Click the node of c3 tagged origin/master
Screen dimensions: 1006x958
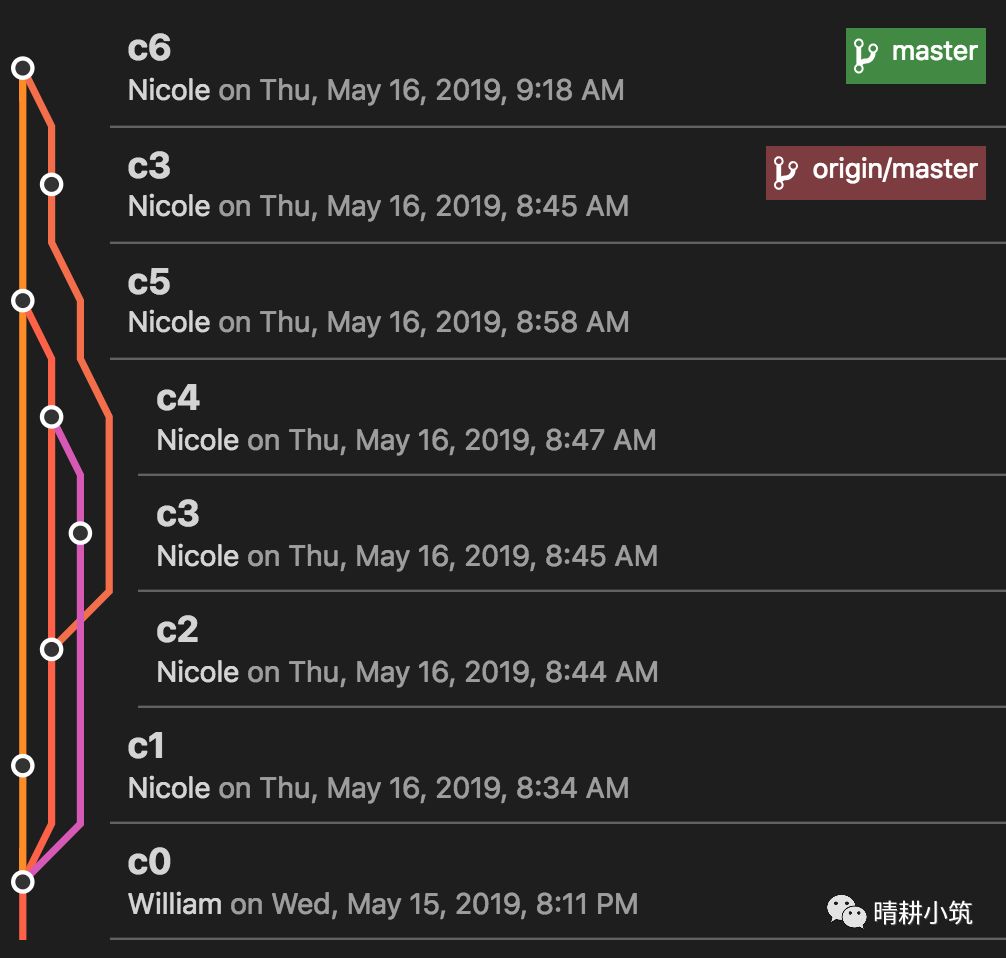(51, 184)
